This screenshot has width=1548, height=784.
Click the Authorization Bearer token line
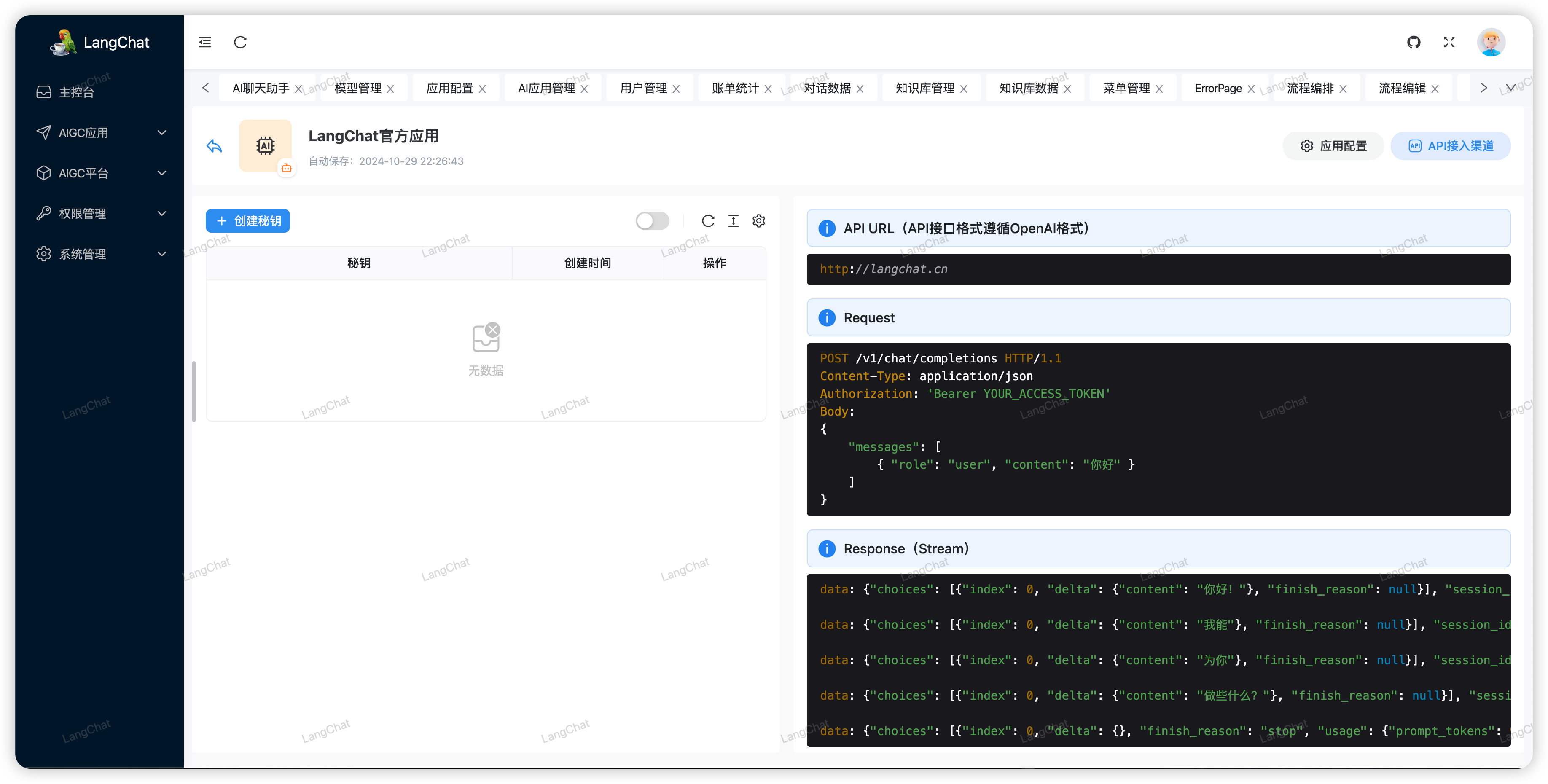coord(966,394)
